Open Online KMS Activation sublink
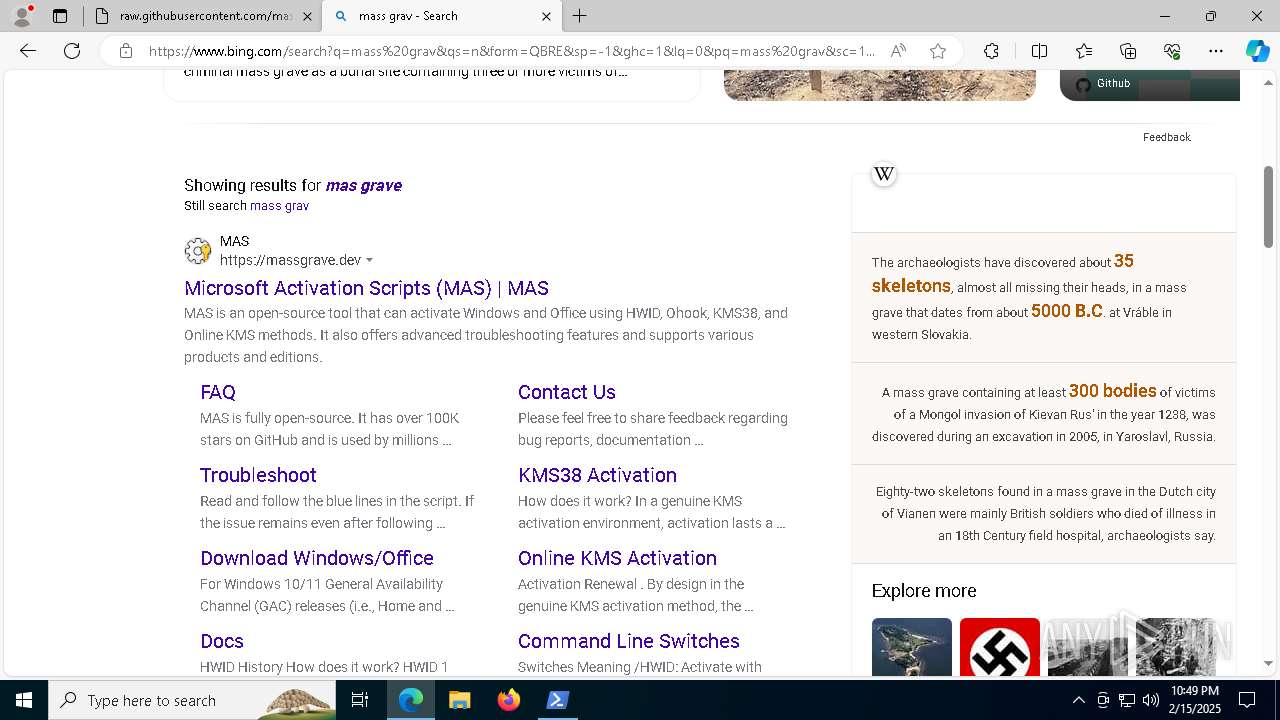 coord(617,558)
